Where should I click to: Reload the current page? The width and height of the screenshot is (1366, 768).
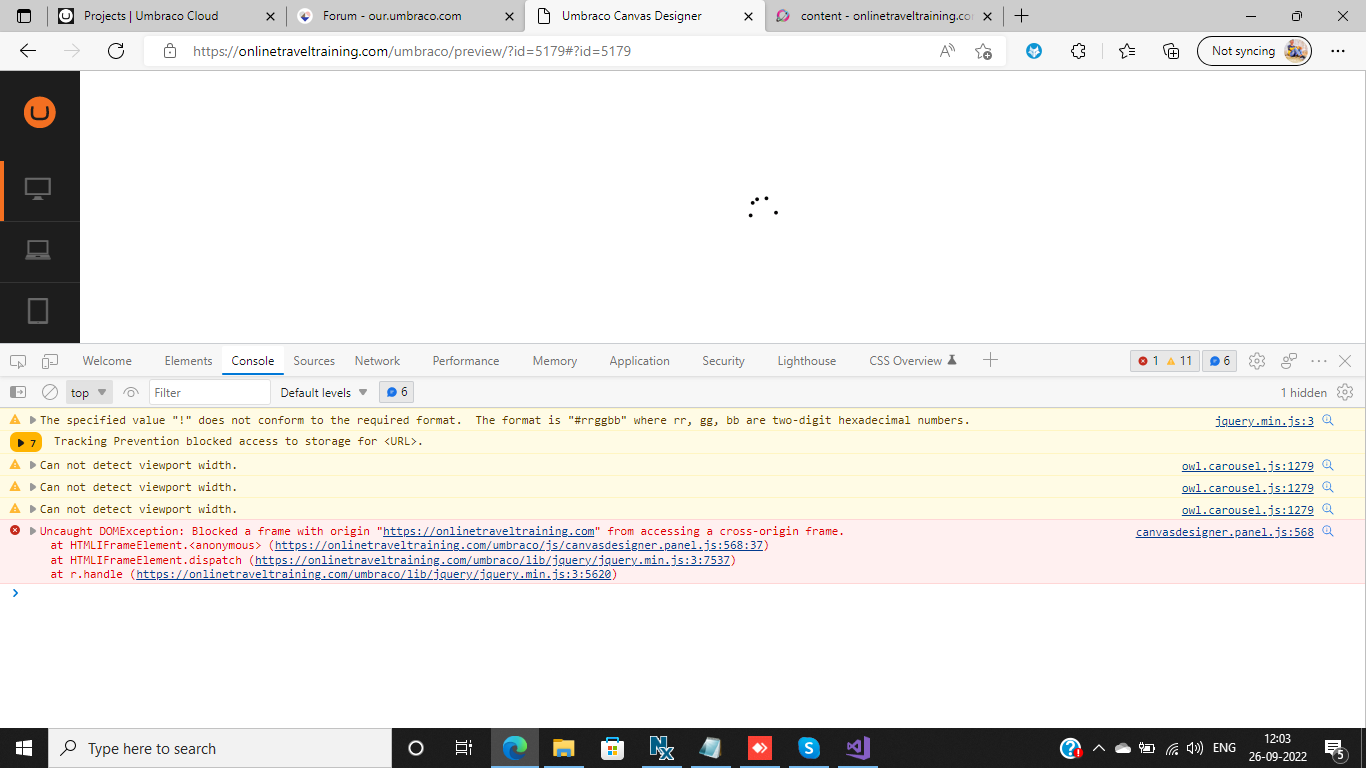tap(116, 51)
